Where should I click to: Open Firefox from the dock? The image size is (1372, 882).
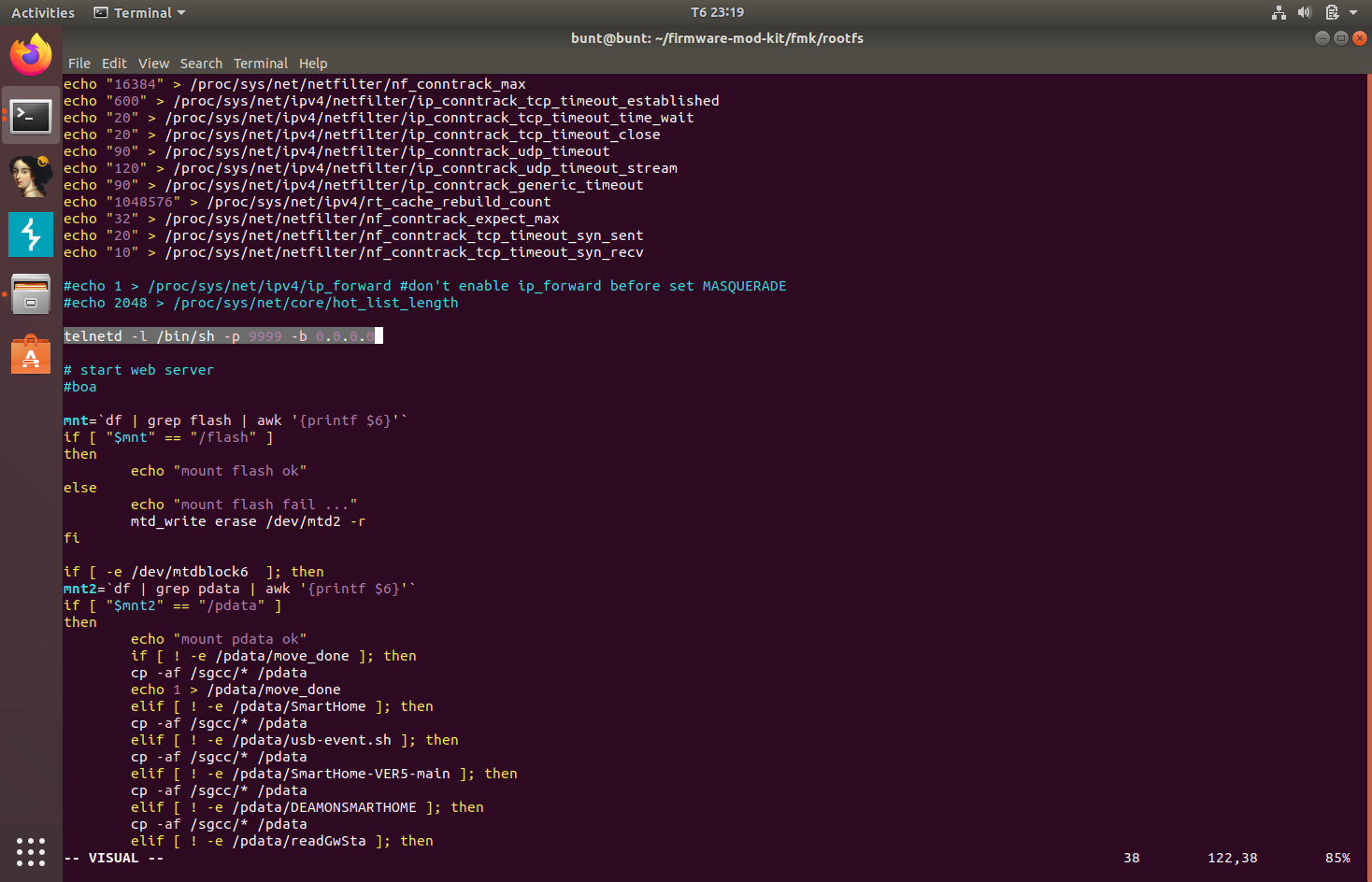tap(31, 54)
